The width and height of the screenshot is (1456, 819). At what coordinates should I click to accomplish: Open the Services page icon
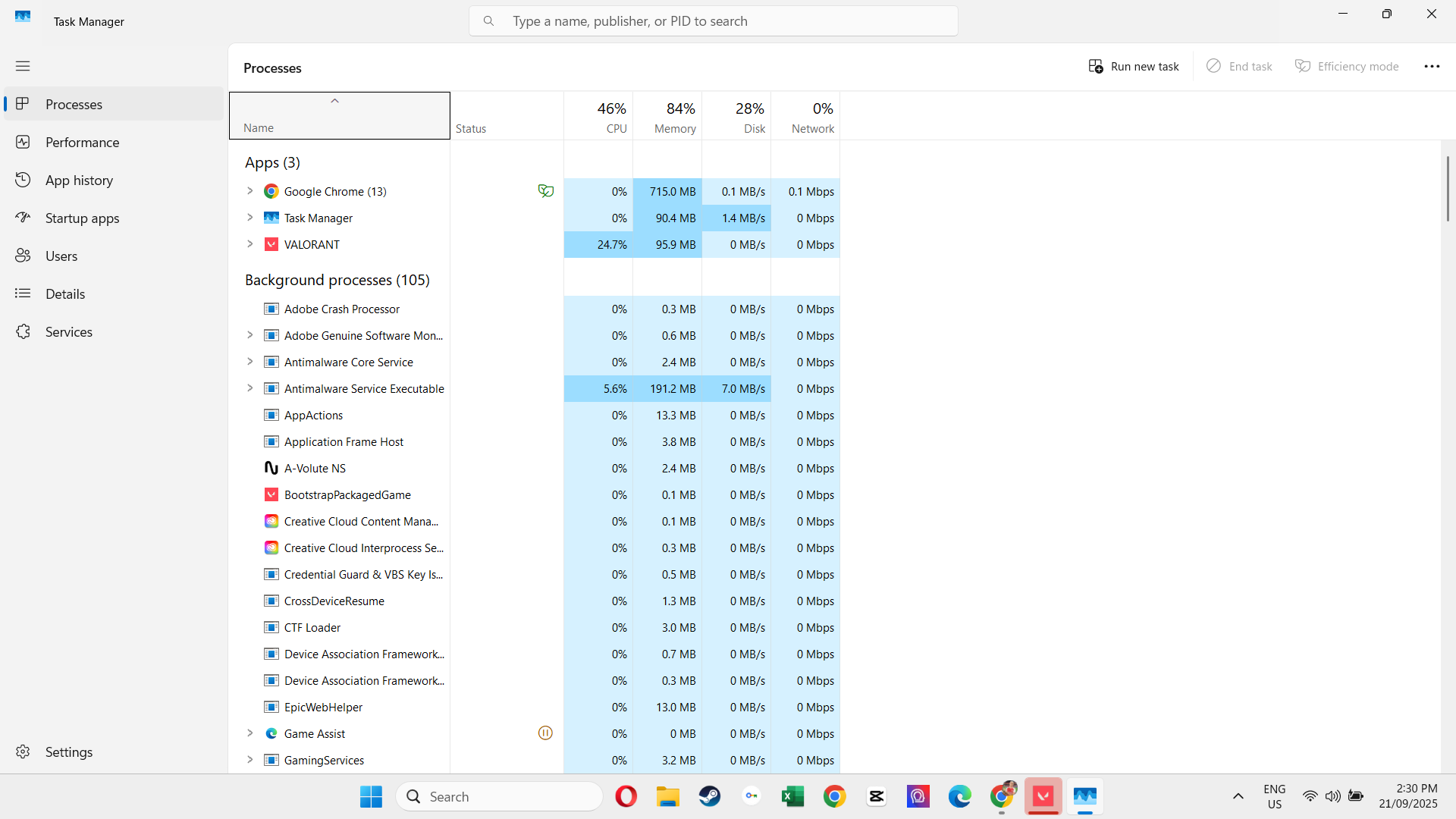pos(23,332)
